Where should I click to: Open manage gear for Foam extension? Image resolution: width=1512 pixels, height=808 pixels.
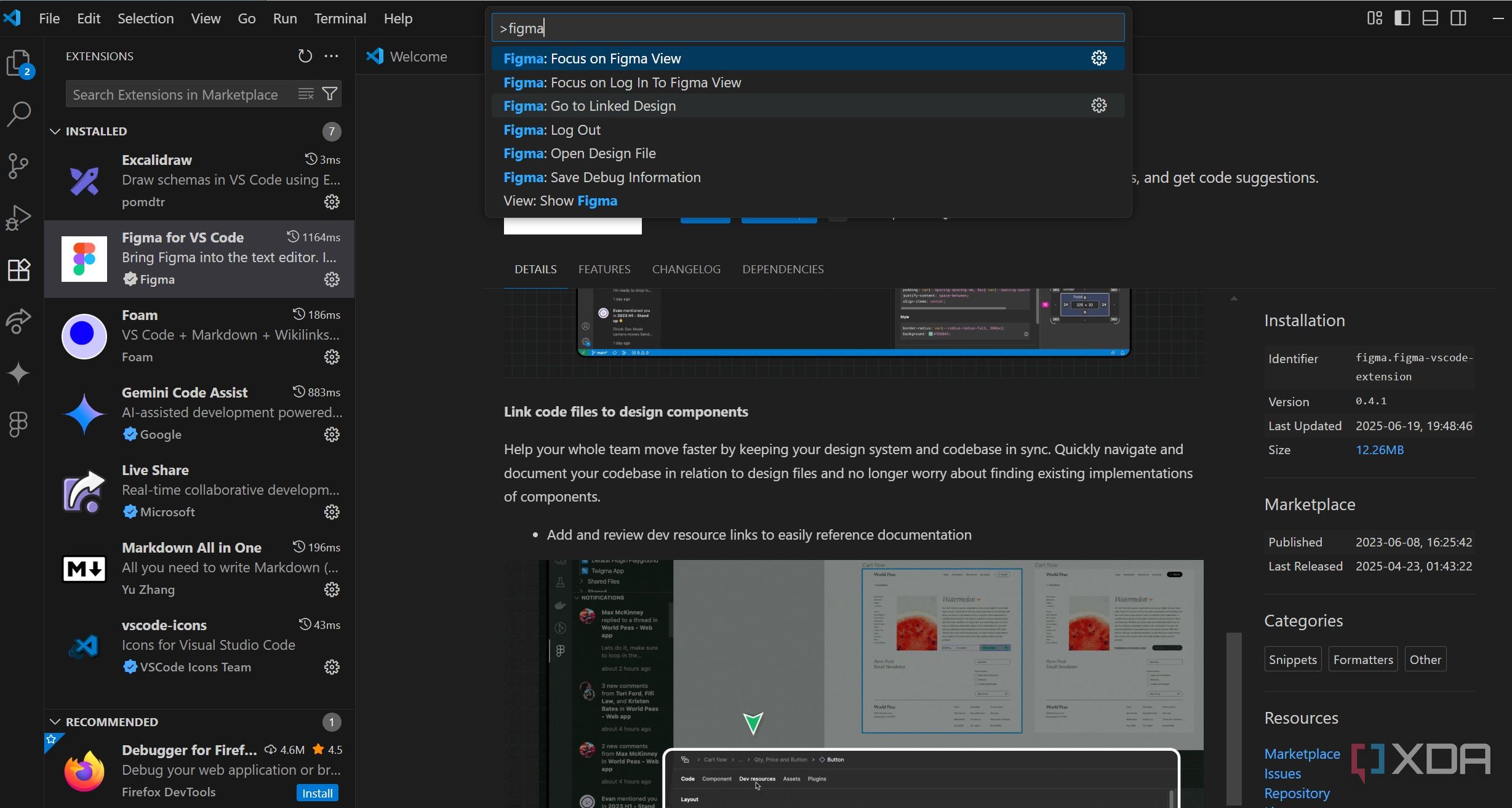332,357
